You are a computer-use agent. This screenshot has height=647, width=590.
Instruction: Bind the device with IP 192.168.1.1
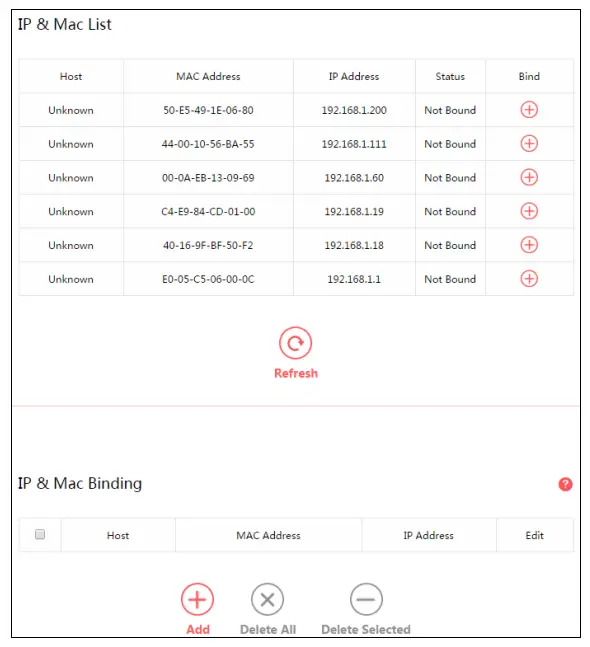pos(529,279)
